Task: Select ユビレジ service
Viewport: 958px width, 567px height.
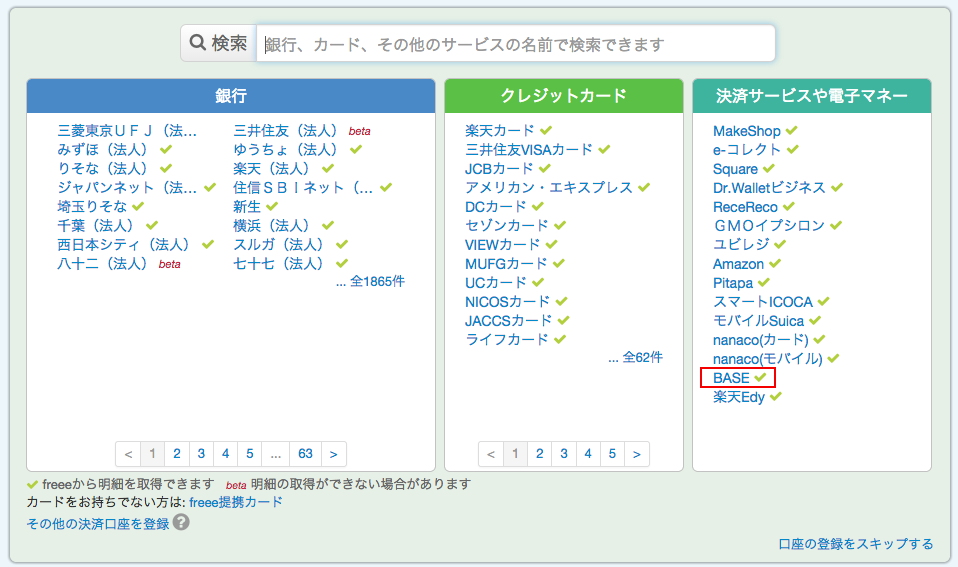Action: (741, 244)
